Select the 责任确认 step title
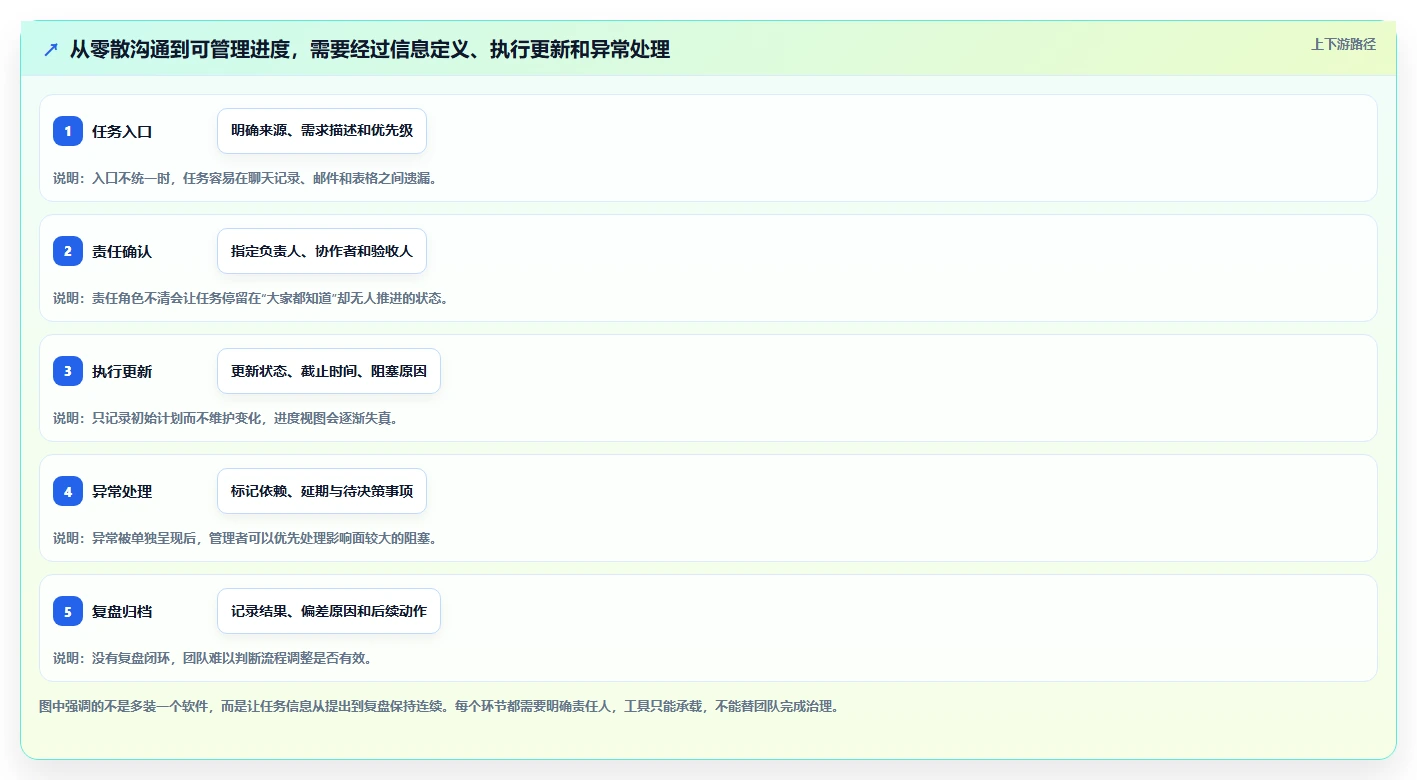This screenshot has width=1417, height=780. point(122,252)
